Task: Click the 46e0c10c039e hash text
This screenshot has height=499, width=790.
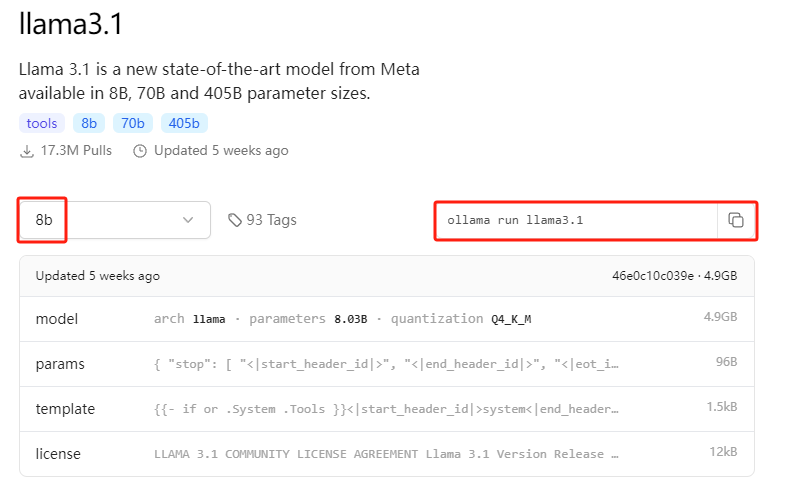Action: 651,276
